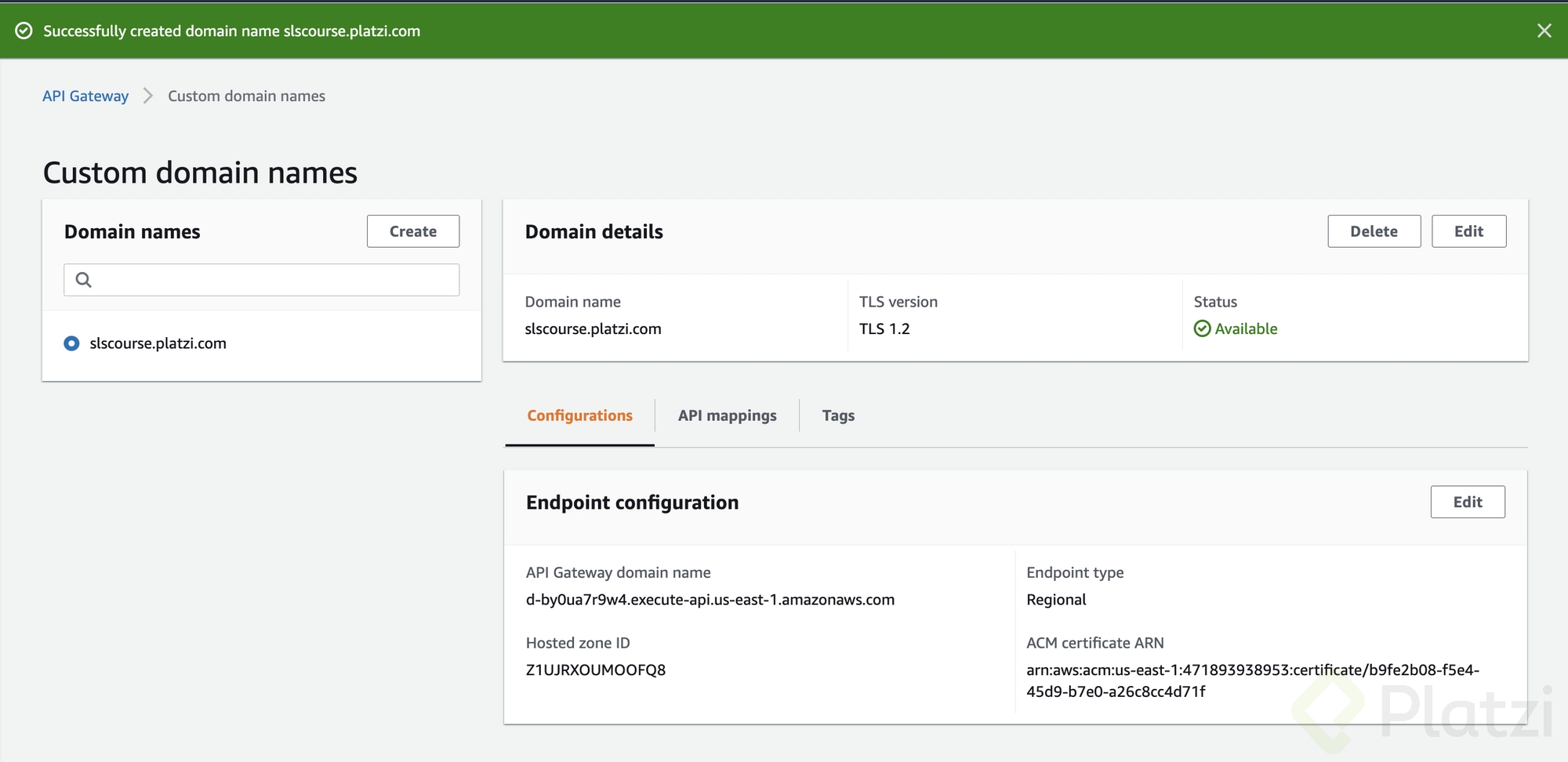Click the breadcrumb chevron after API Gateway
1568x762 pixels.
pos(147,96)
